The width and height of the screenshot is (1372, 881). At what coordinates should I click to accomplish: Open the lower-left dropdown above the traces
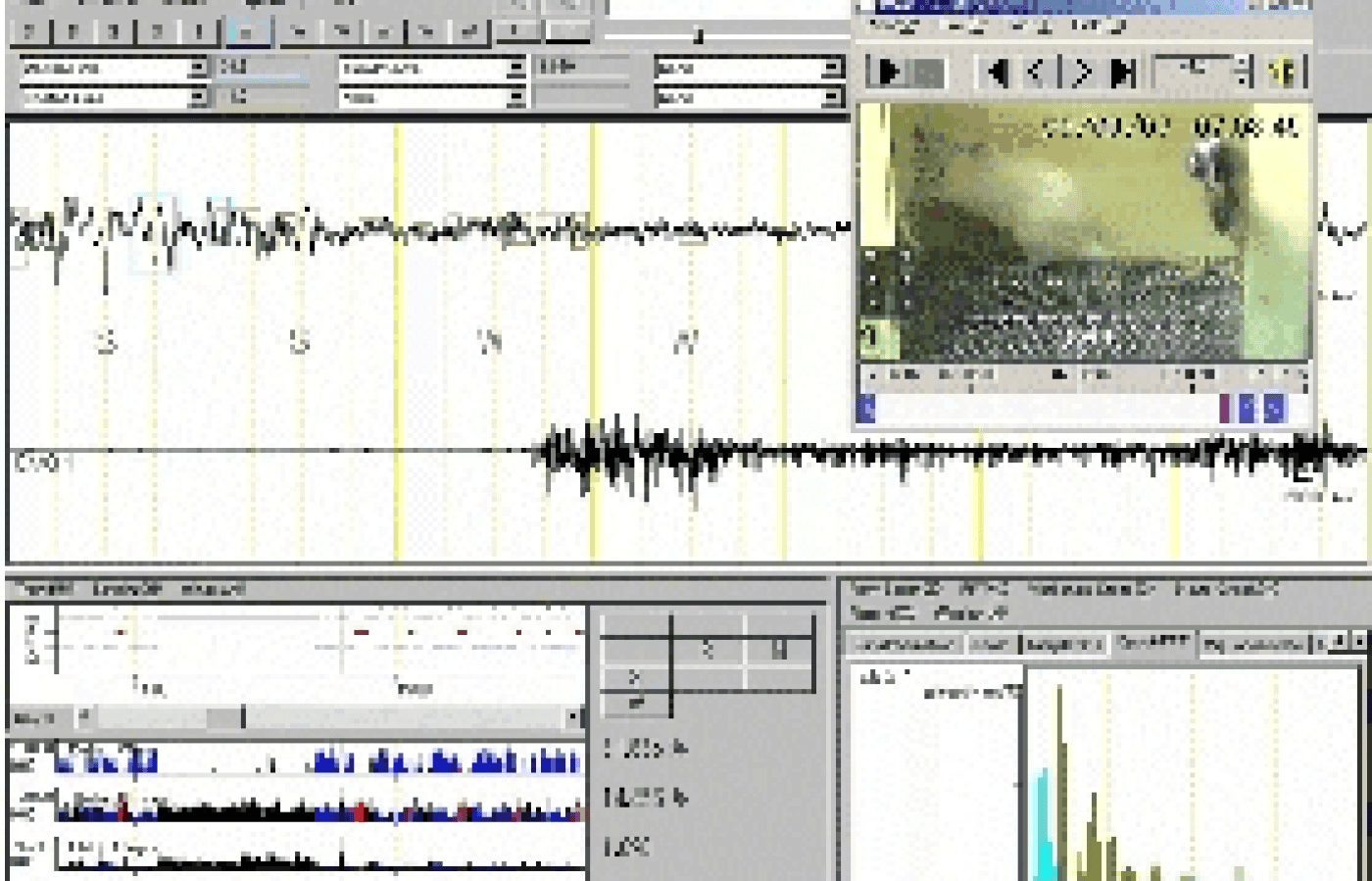click(198, 98)
